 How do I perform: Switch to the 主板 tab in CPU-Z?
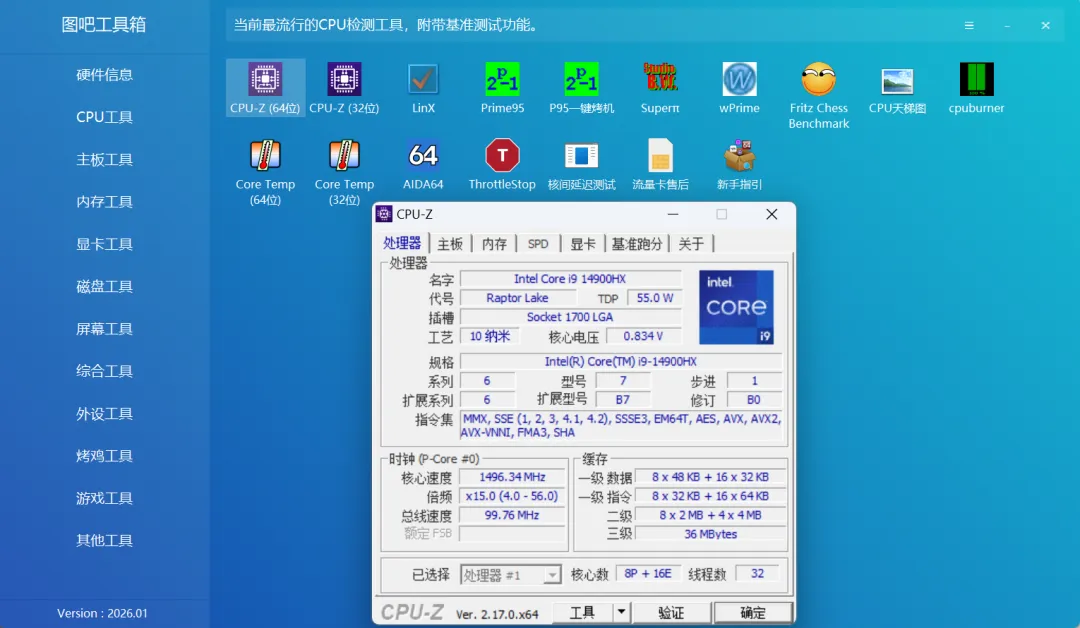pos(450,244)
